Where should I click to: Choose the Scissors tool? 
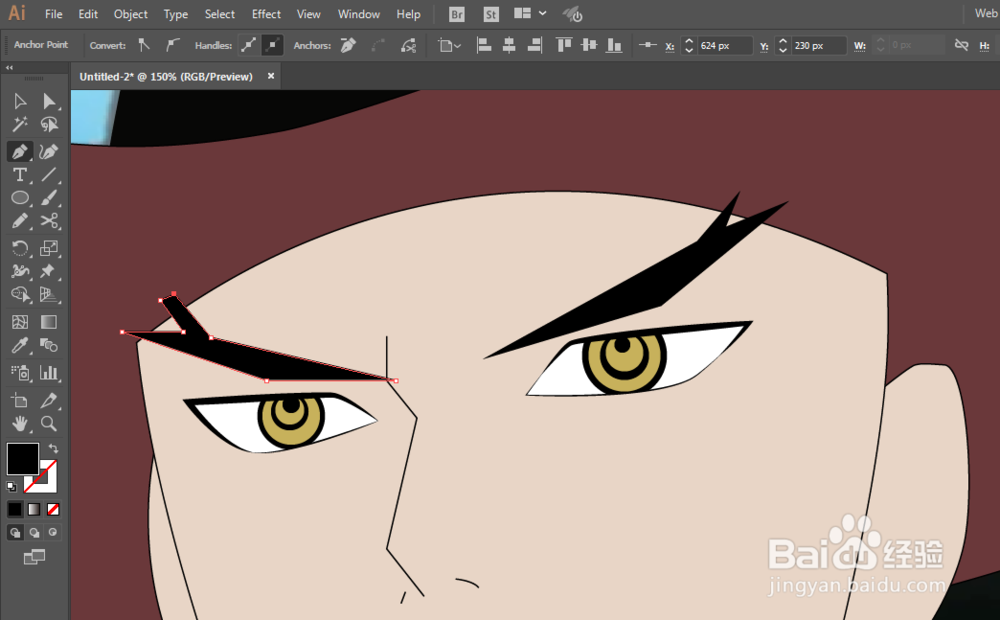(x=48, y=221)
